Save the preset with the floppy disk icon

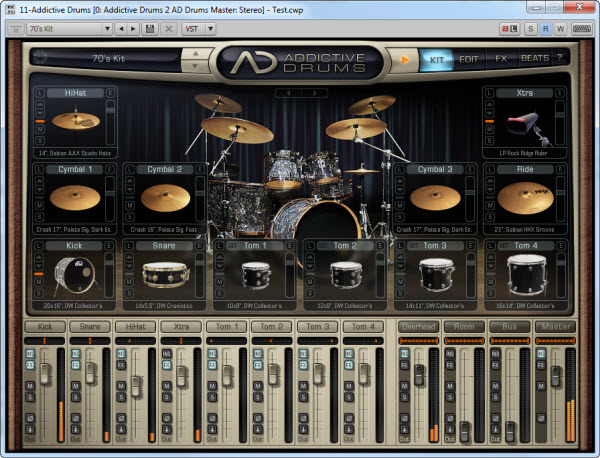click(x=150, y=29)
